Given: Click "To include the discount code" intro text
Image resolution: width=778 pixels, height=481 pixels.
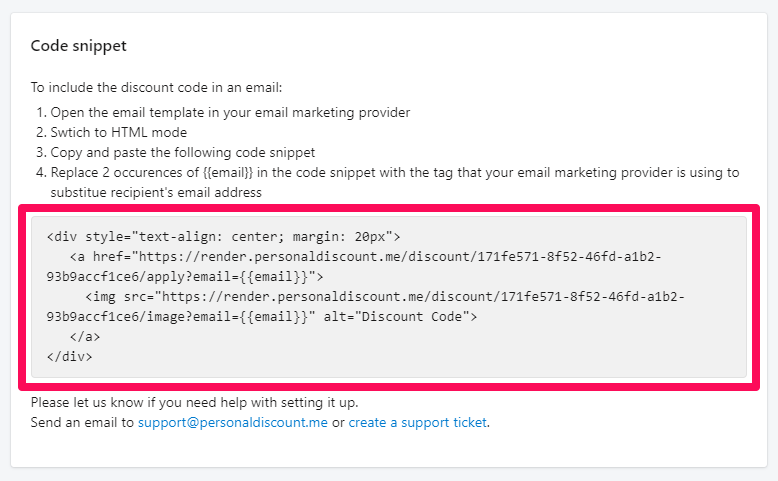Looking at the screenshot, I should coord(156,88).
